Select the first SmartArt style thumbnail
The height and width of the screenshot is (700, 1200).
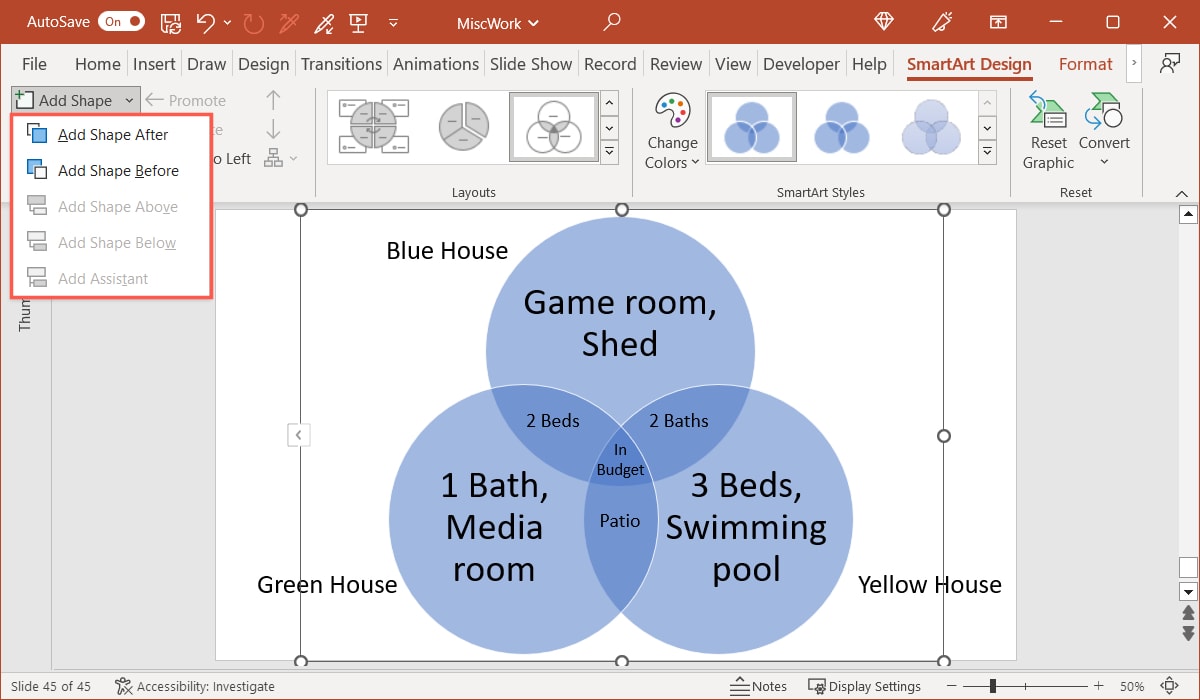tap(751, 127)
